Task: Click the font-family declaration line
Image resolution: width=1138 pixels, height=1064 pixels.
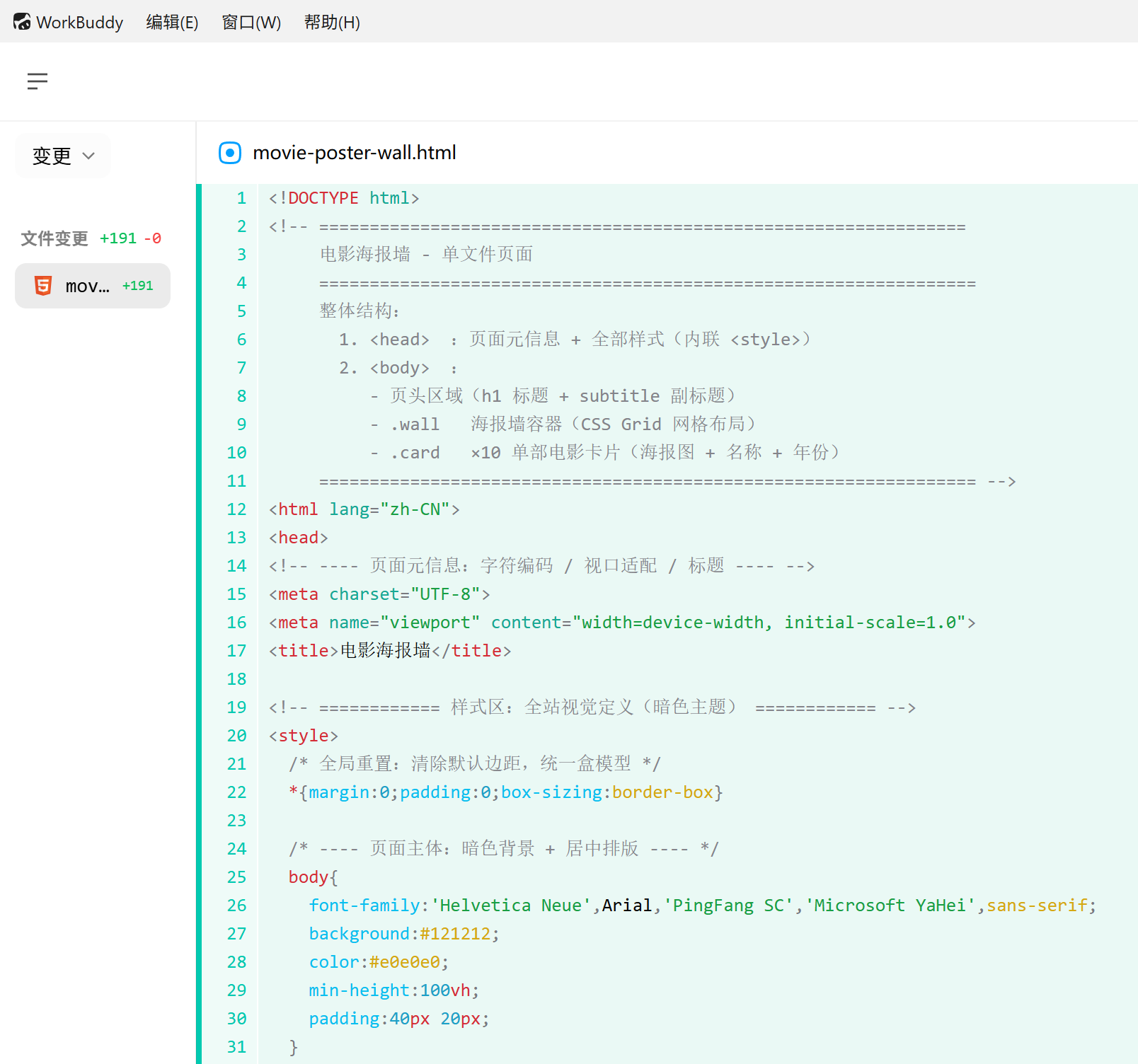Action: tap(703, 906)
